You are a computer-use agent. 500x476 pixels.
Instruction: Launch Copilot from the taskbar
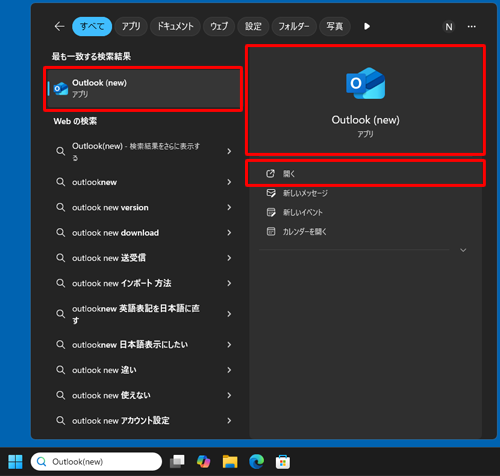point(203,462)
